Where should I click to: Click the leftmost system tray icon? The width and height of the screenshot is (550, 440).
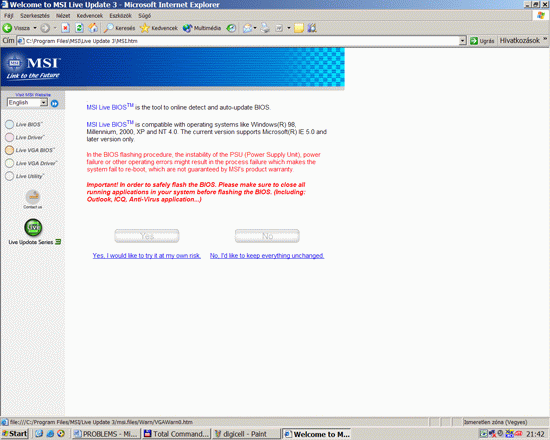click(x=483, y=434)
